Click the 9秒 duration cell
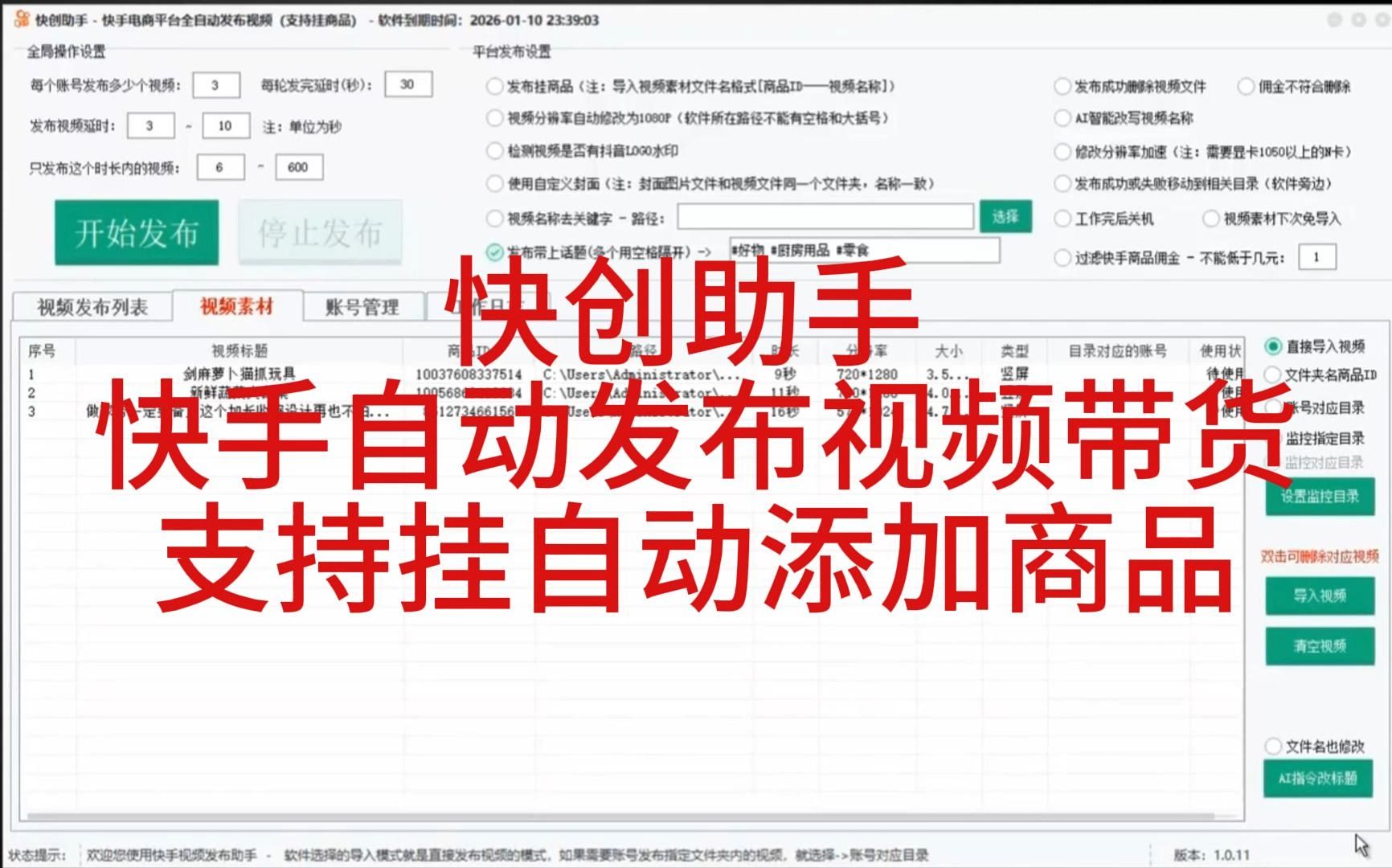This screenshot has width=1392, height=868. [785, 374]
